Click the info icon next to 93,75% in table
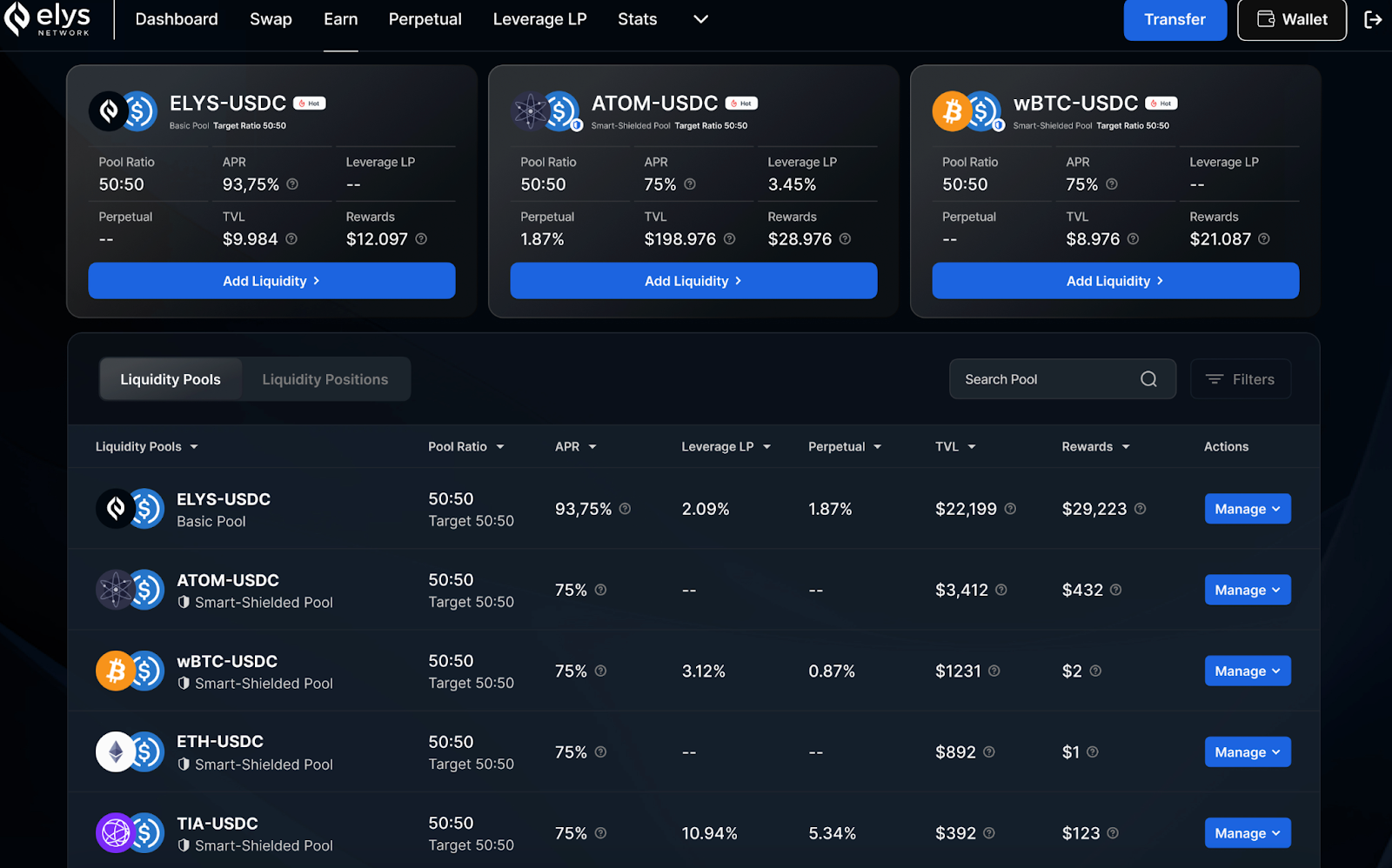The width and height of the screenshot is (1392, 868). (625, 509)
